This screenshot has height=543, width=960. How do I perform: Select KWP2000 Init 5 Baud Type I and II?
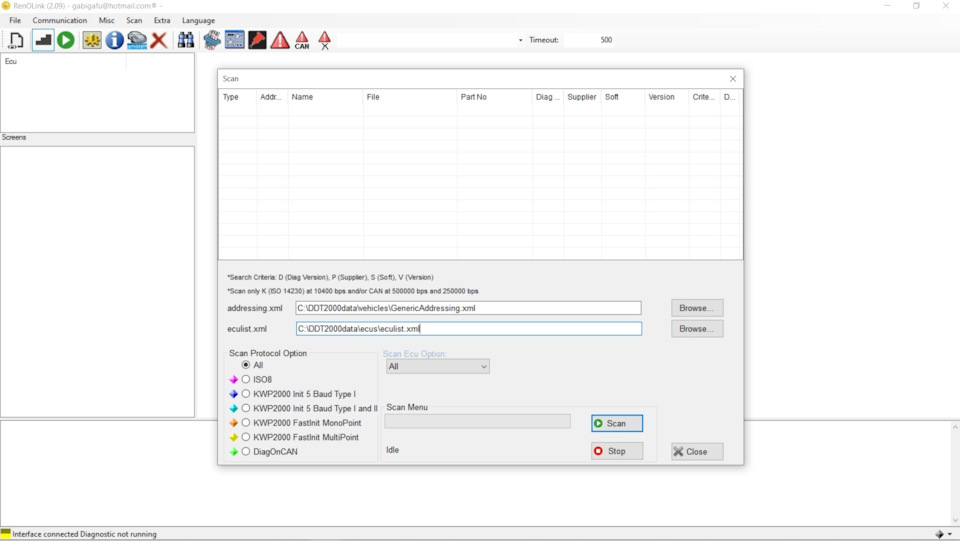coord(246,408)
